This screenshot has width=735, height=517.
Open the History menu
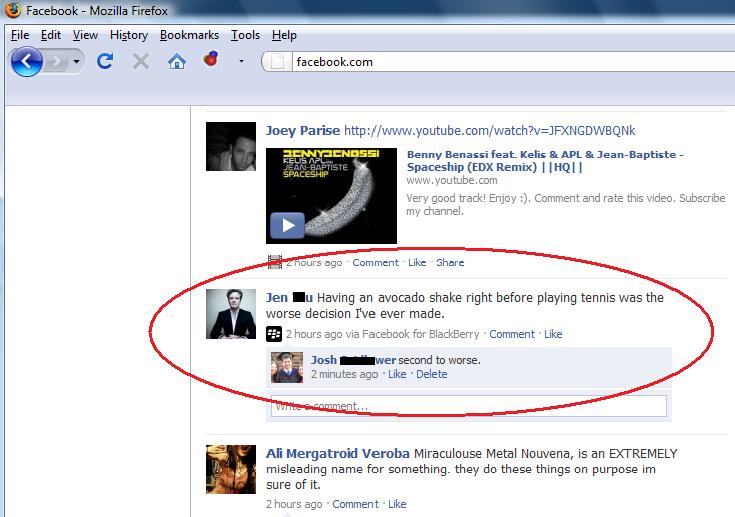coord(129,35)
